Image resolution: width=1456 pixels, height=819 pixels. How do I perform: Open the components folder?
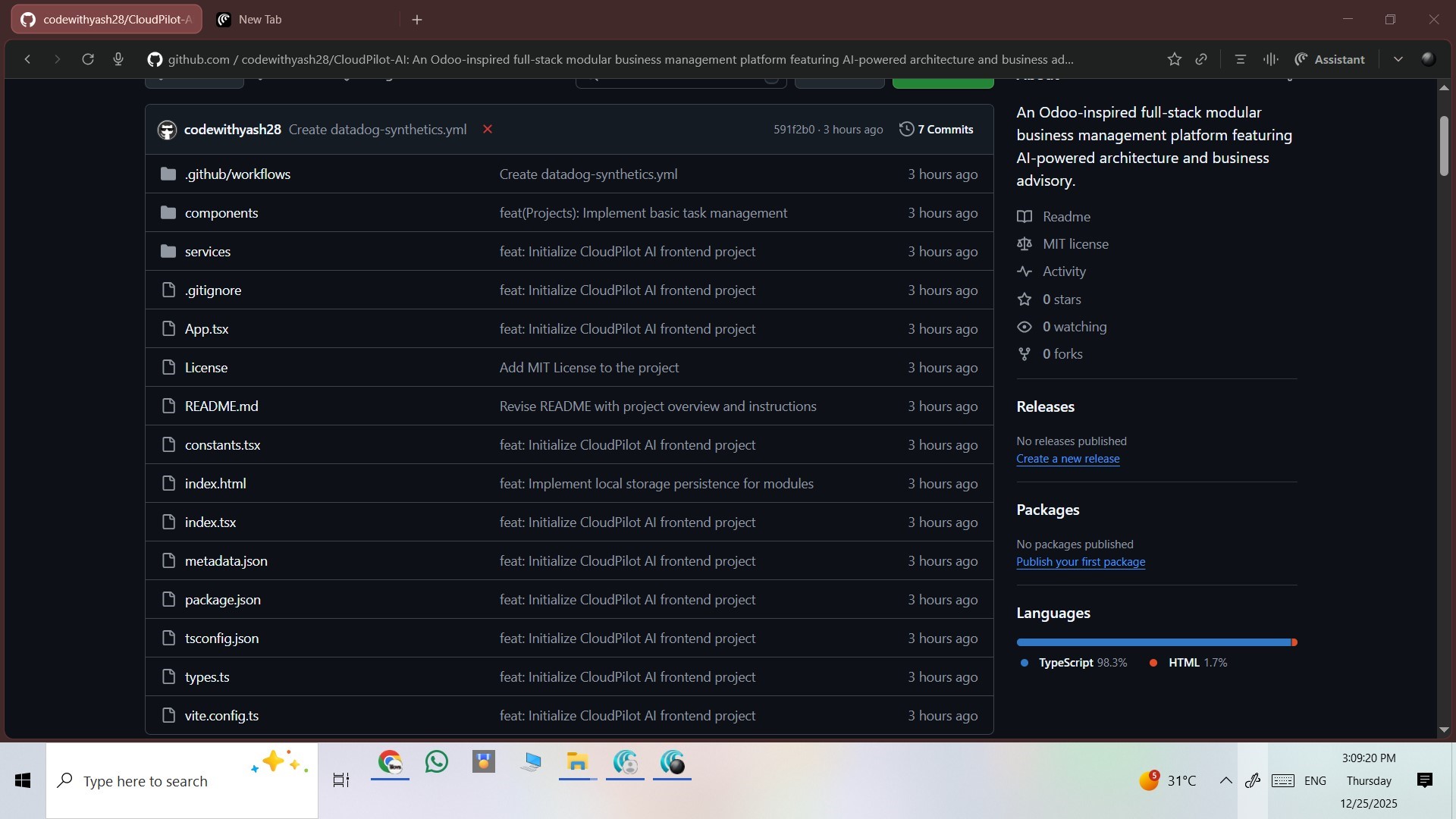pos(221,213)
